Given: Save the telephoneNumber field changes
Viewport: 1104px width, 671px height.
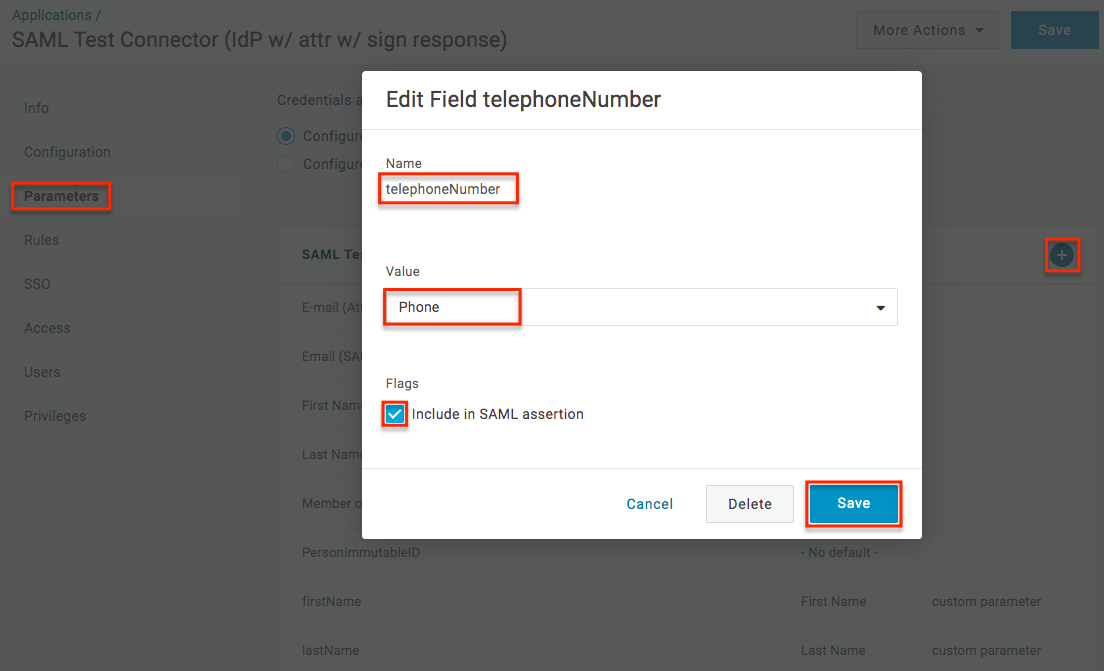Looking at the screenshot, I should (x=853, y=504).
